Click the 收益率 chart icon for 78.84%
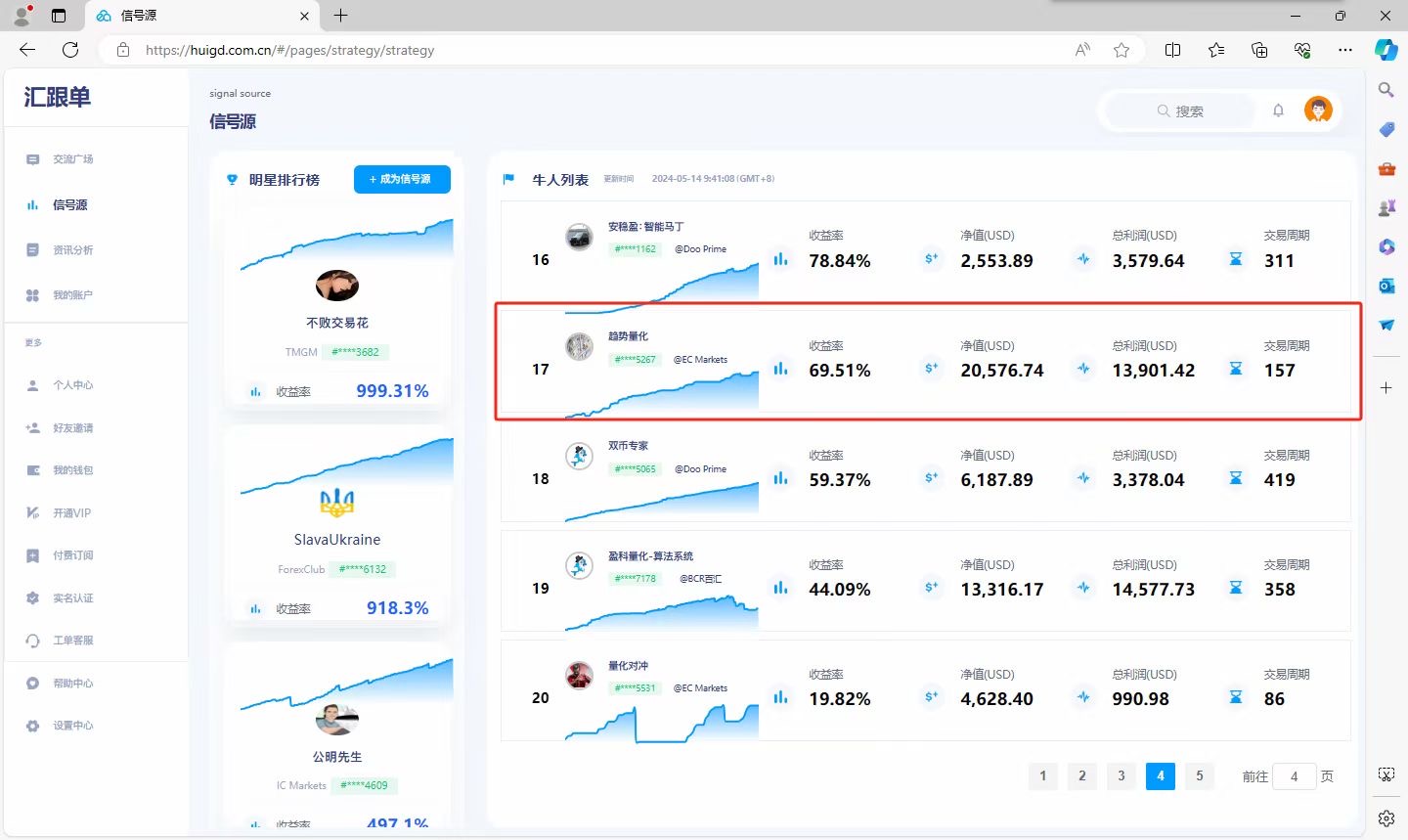The height and width of the screenshot is (840, 1408). (x=780, y=260)
